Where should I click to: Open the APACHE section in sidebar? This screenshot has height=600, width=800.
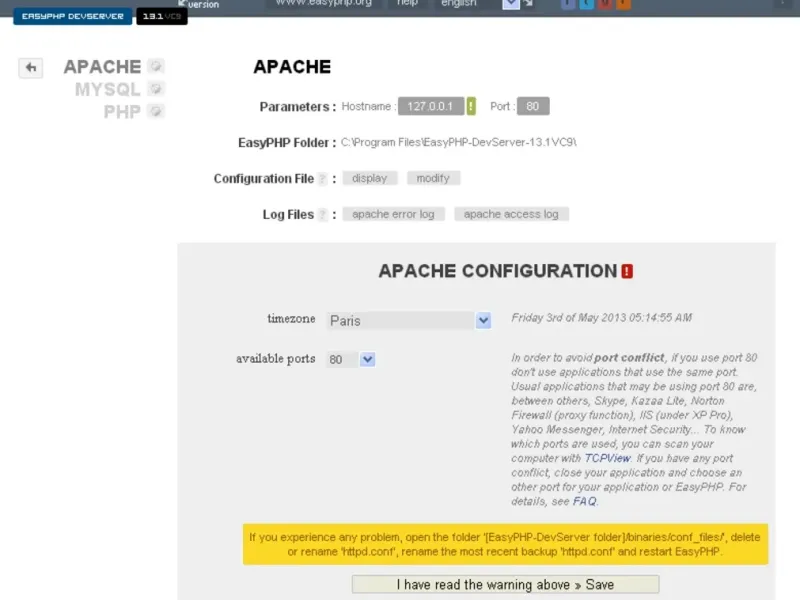pyautogui.click(x=102, y=67)
